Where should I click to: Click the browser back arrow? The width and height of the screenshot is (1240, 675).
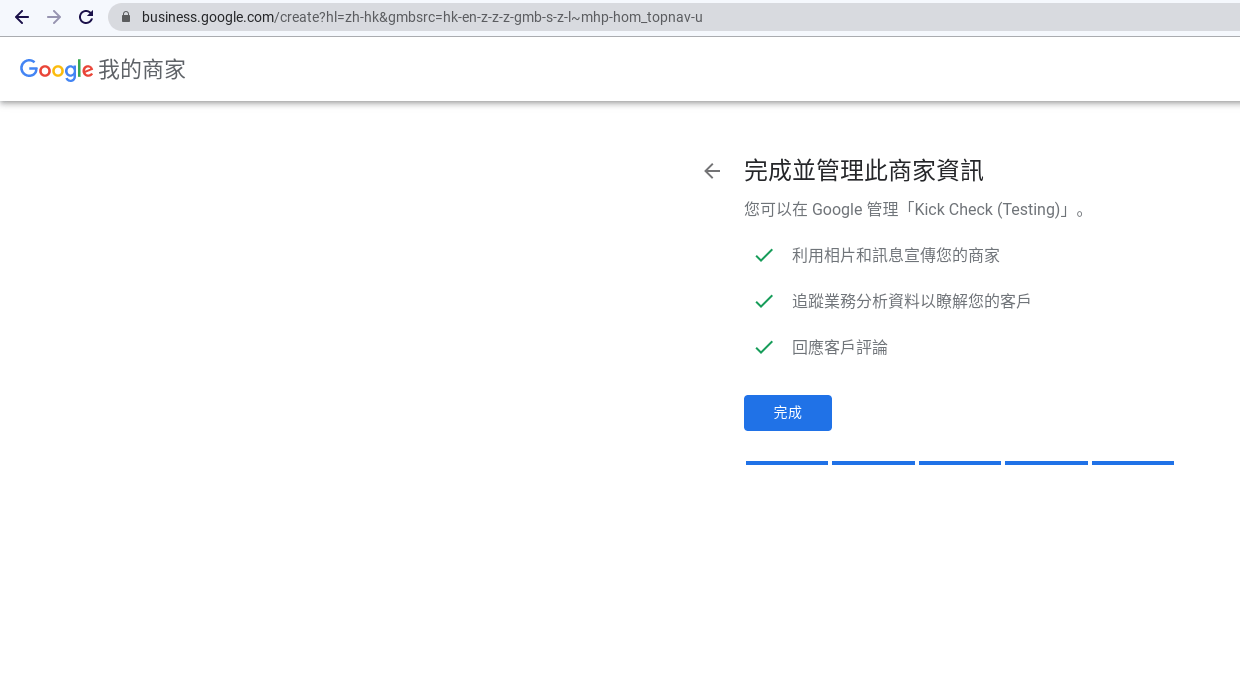point(22,17)
